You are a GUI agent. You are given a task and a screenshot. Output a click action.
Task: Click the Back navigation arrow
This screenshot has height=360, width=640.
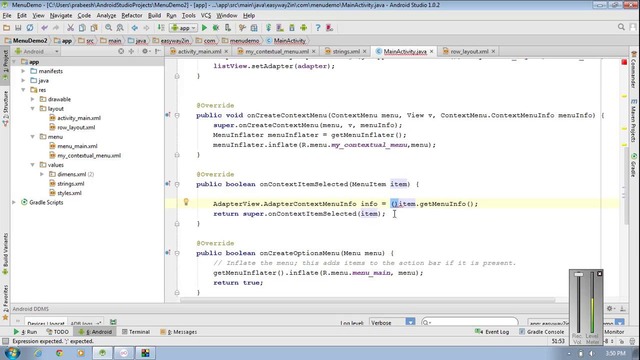134,28
